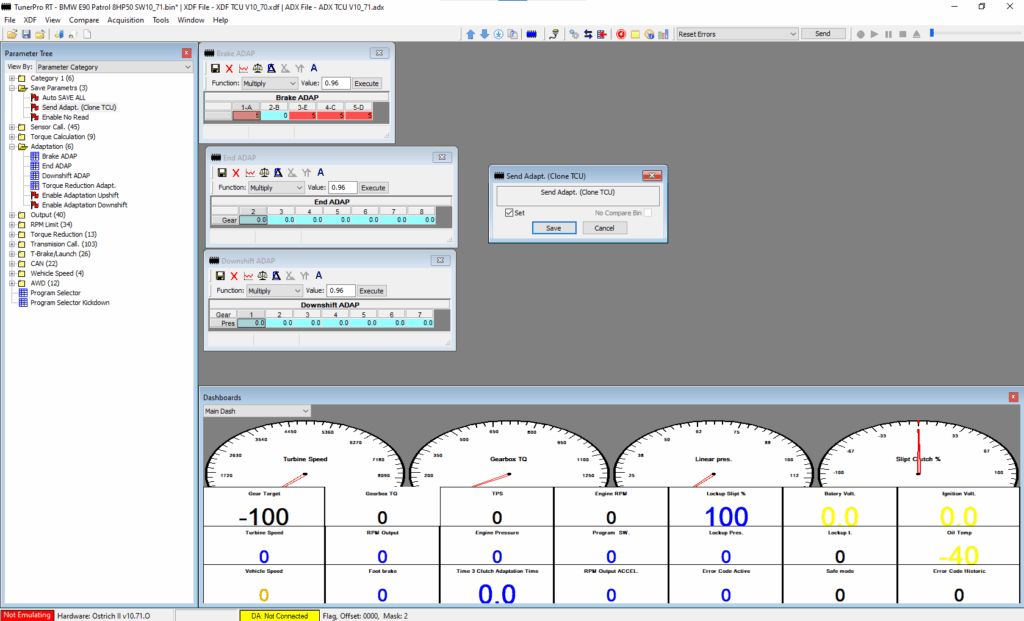Click the cable hardware connect icon
The width and height of the screenshot is (1024, 621).
[x=554, y=34]
